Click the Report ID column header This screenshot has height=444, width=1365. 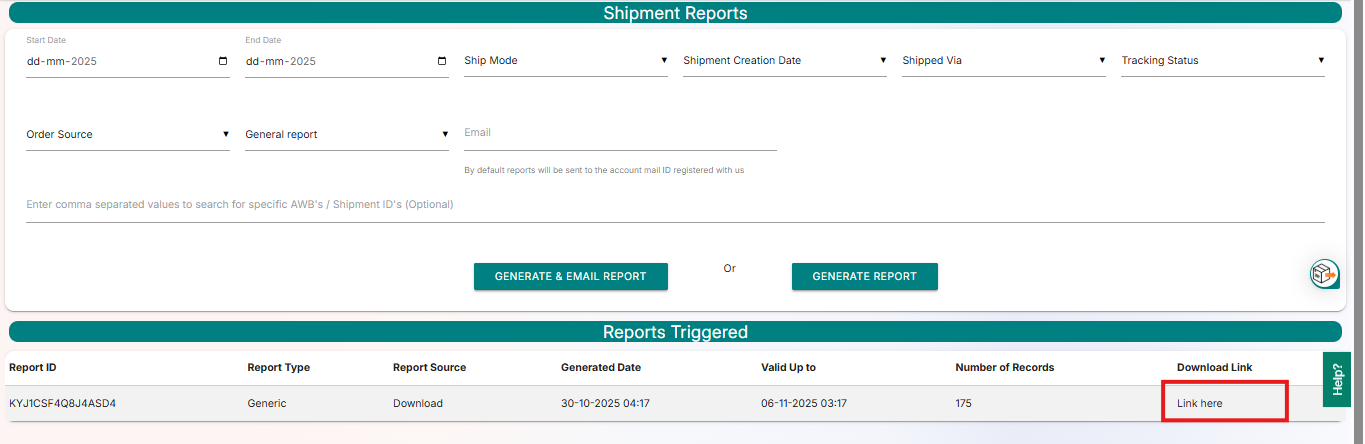tap(33, 367)
